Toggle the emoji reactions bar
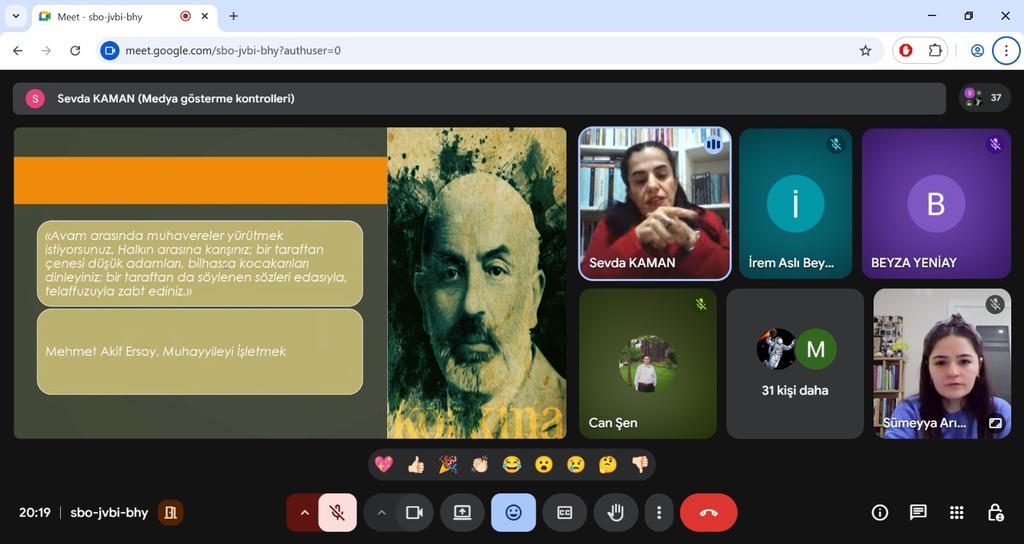Image resolution: width=1024 pixels, height=544 pixels. pyautogui.click(x=513, y=513)
